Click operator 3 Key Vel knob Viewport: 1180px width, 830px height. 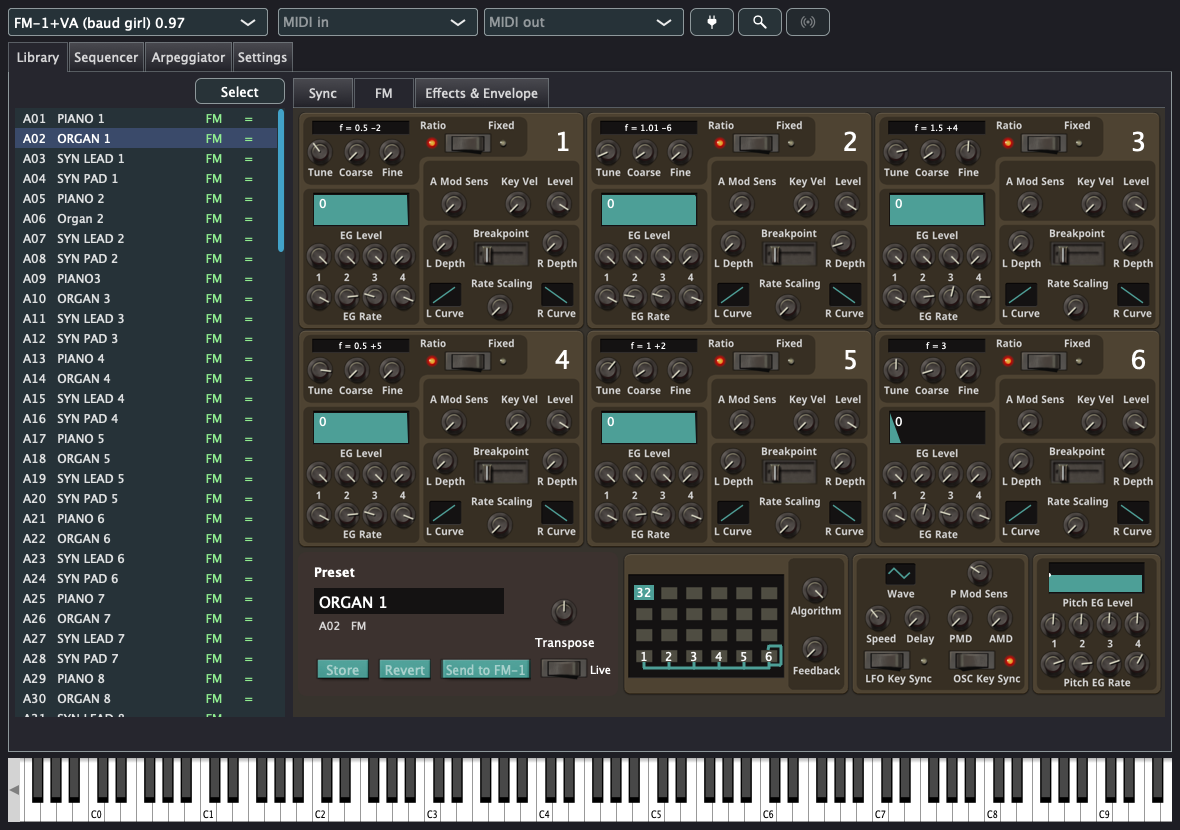(x=1093, y=204)
